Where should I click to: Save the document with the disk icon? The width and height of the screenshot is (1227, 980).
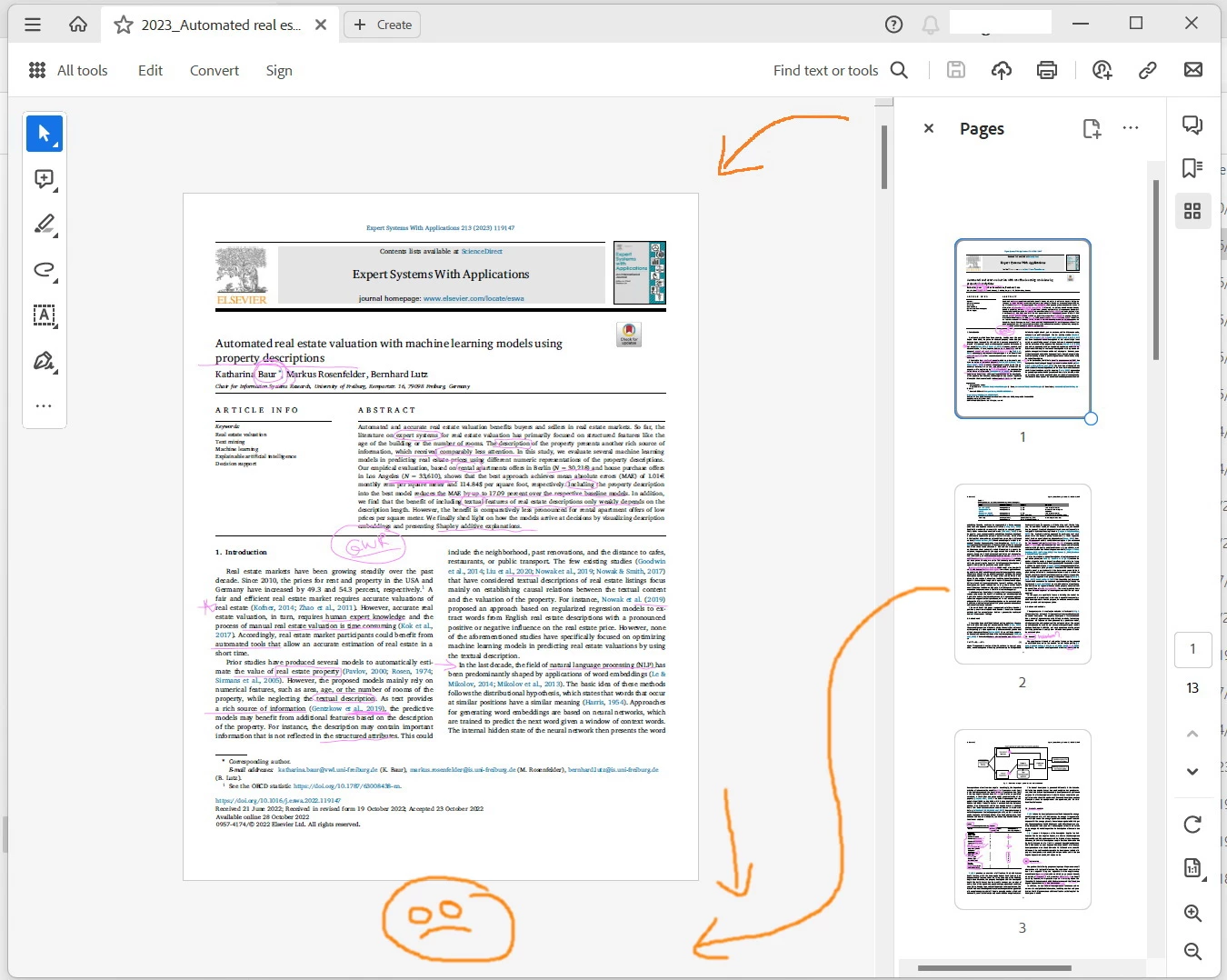point(956,70)
